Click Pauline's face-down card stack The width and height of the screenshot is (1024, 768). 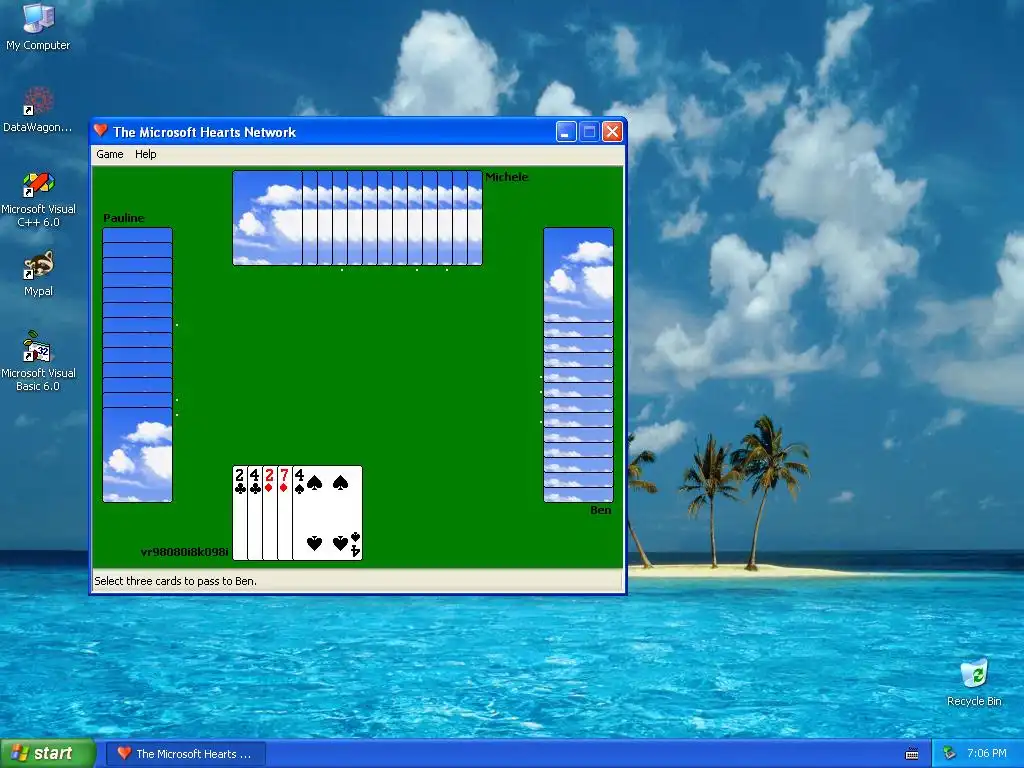tap(137, 365)
